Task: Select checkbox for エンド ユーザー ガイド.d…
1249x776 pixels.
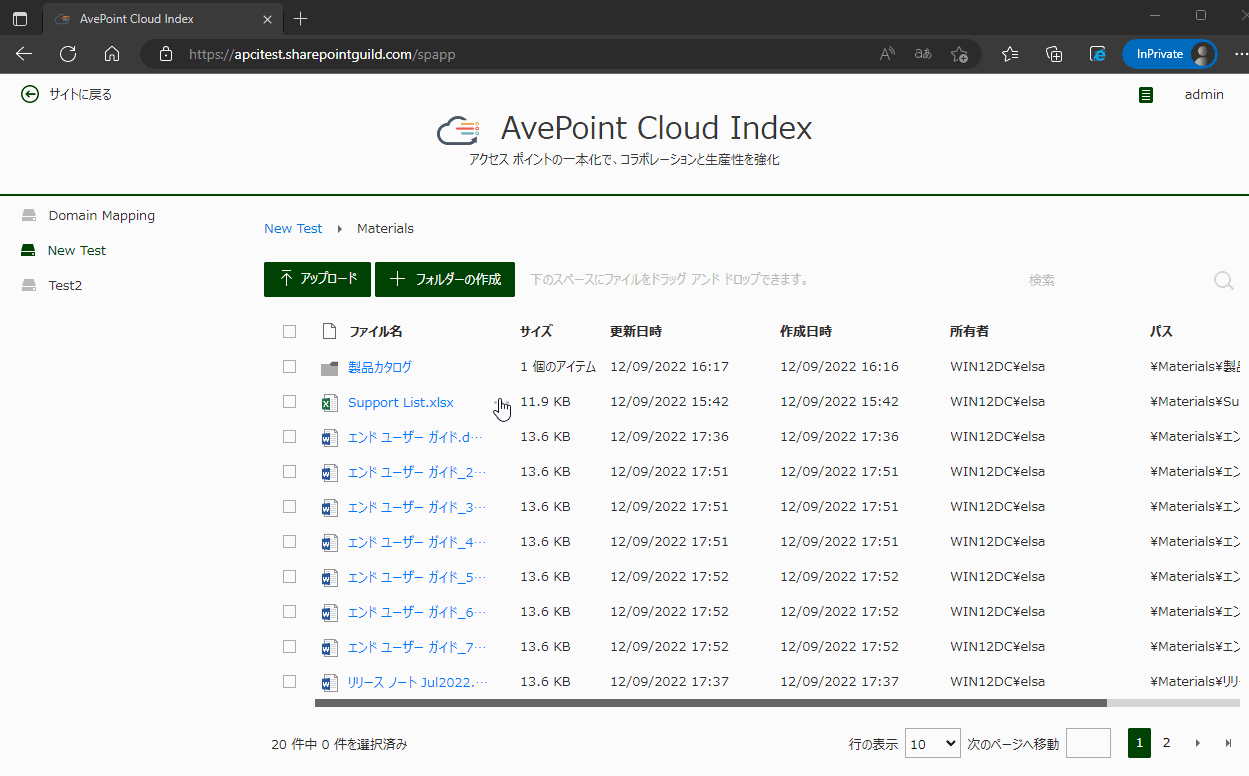Action: click(x=290, y=436)
